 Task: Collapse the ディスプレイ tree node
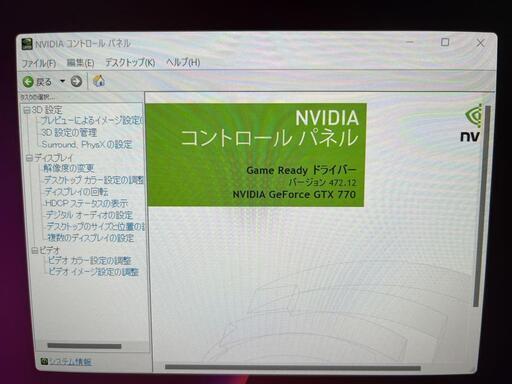30,158
